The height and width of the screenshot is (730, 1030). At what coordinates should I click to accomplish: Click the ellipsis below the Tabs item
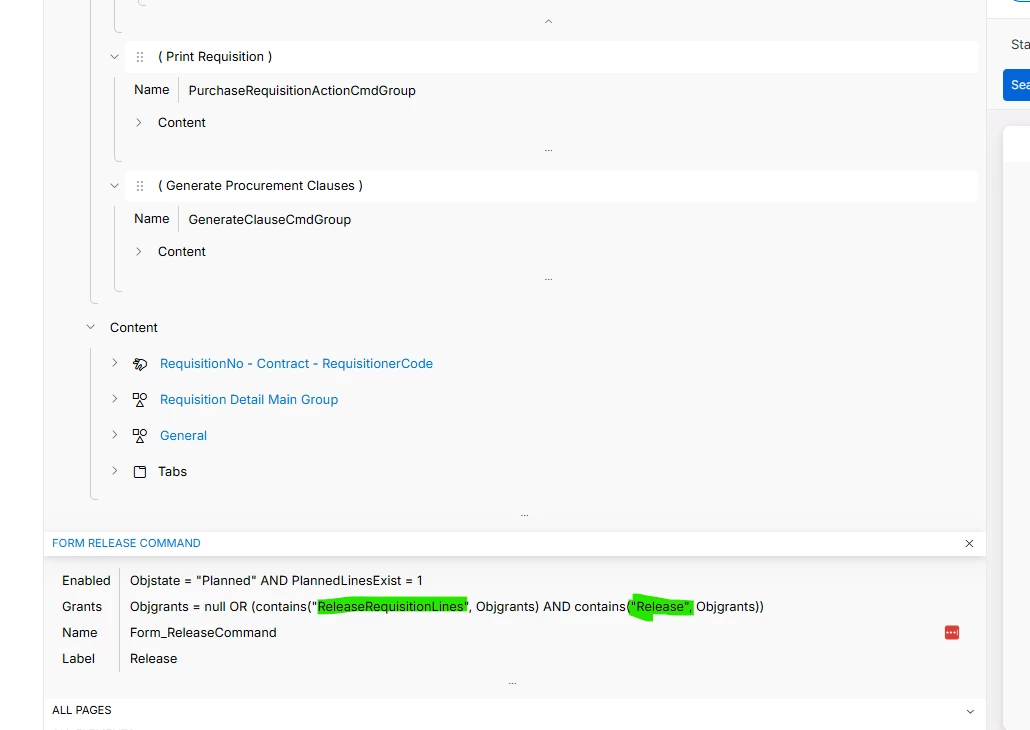[x=524, y=516]
